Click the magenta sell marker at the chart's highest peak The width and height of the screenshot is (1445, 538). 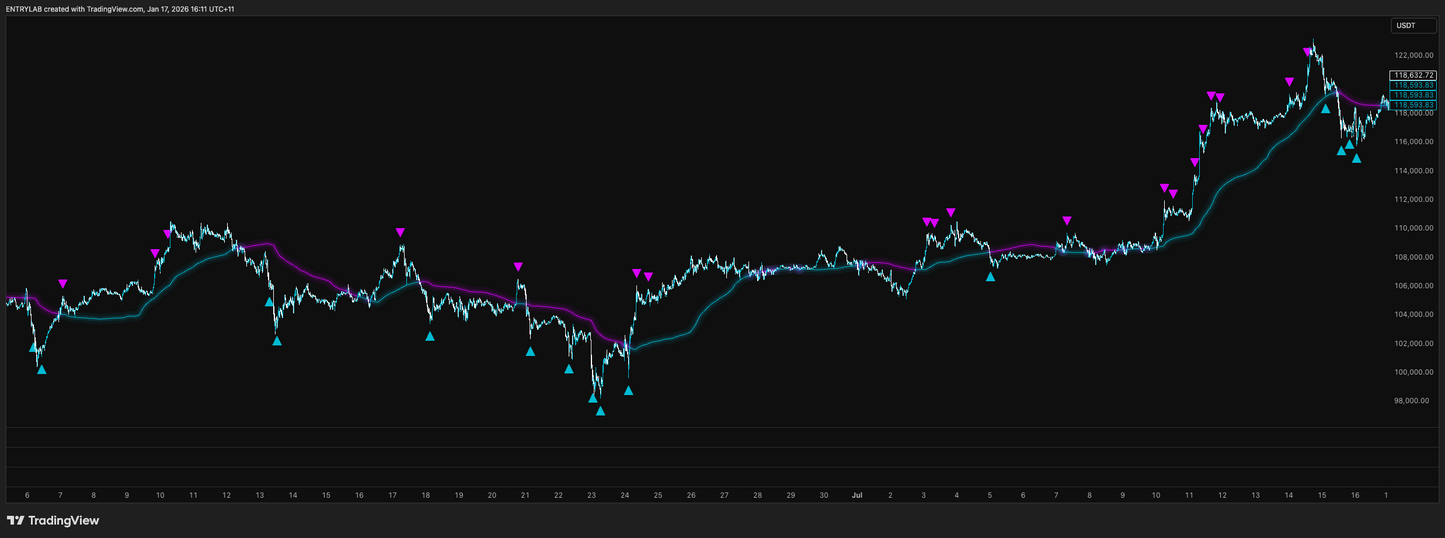pos(1308,53)
